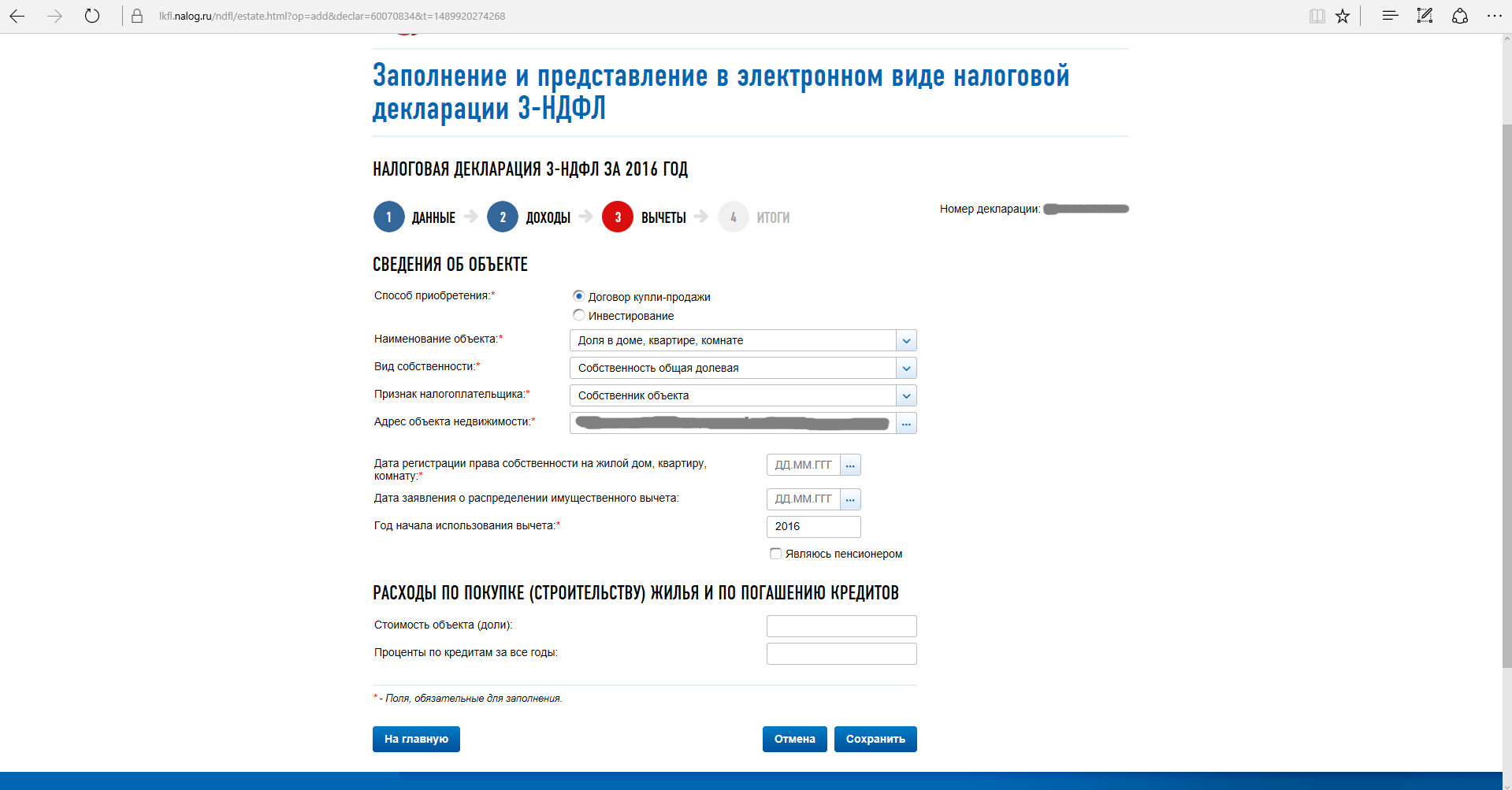Click the Стоимость объекта (доли) input
The height and width of the screenshot is (790, 1512).
click(x=841, y=626)
